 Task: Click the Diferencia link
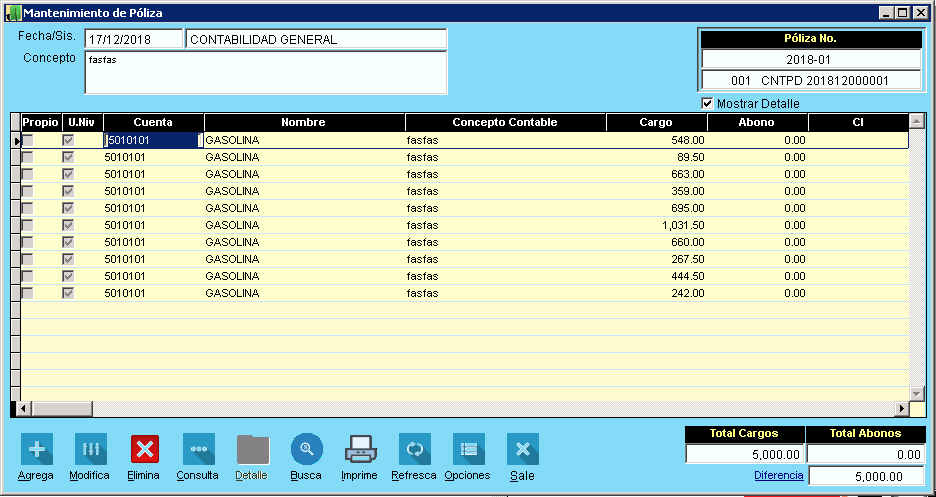(x=778, y=475)
